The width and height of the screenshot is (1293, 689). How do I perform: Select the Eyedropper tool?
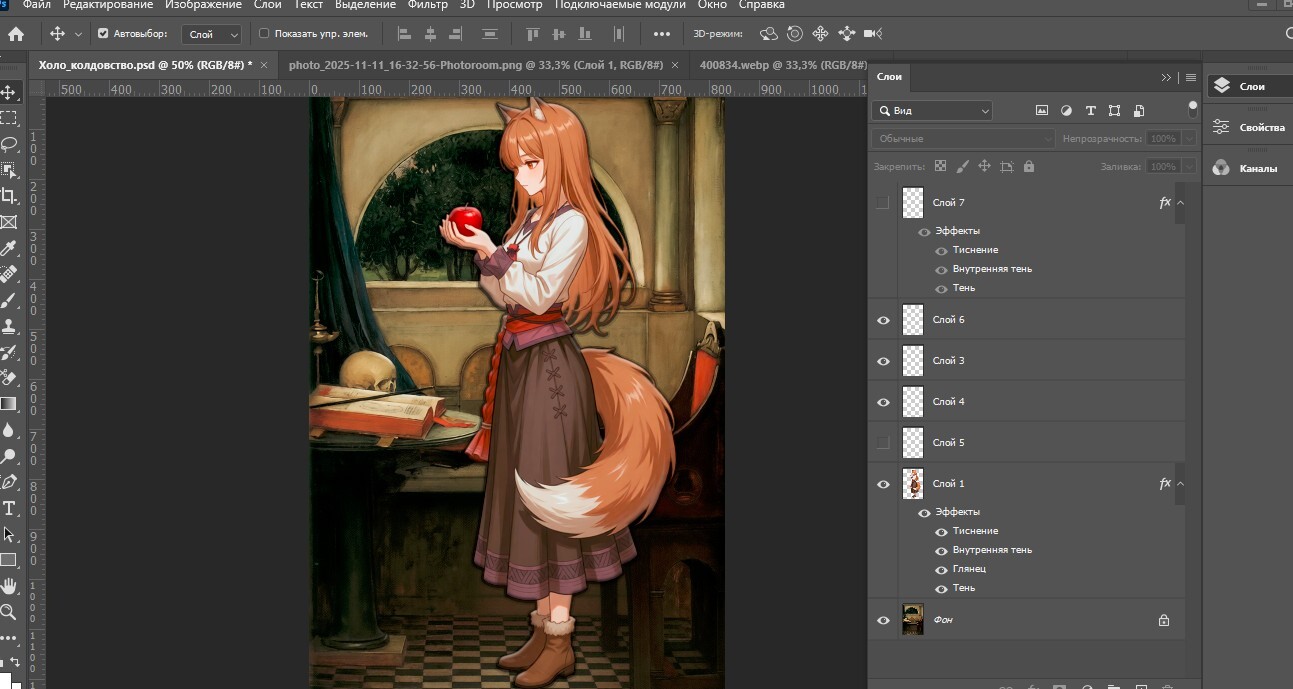click(x=8, y=248)
